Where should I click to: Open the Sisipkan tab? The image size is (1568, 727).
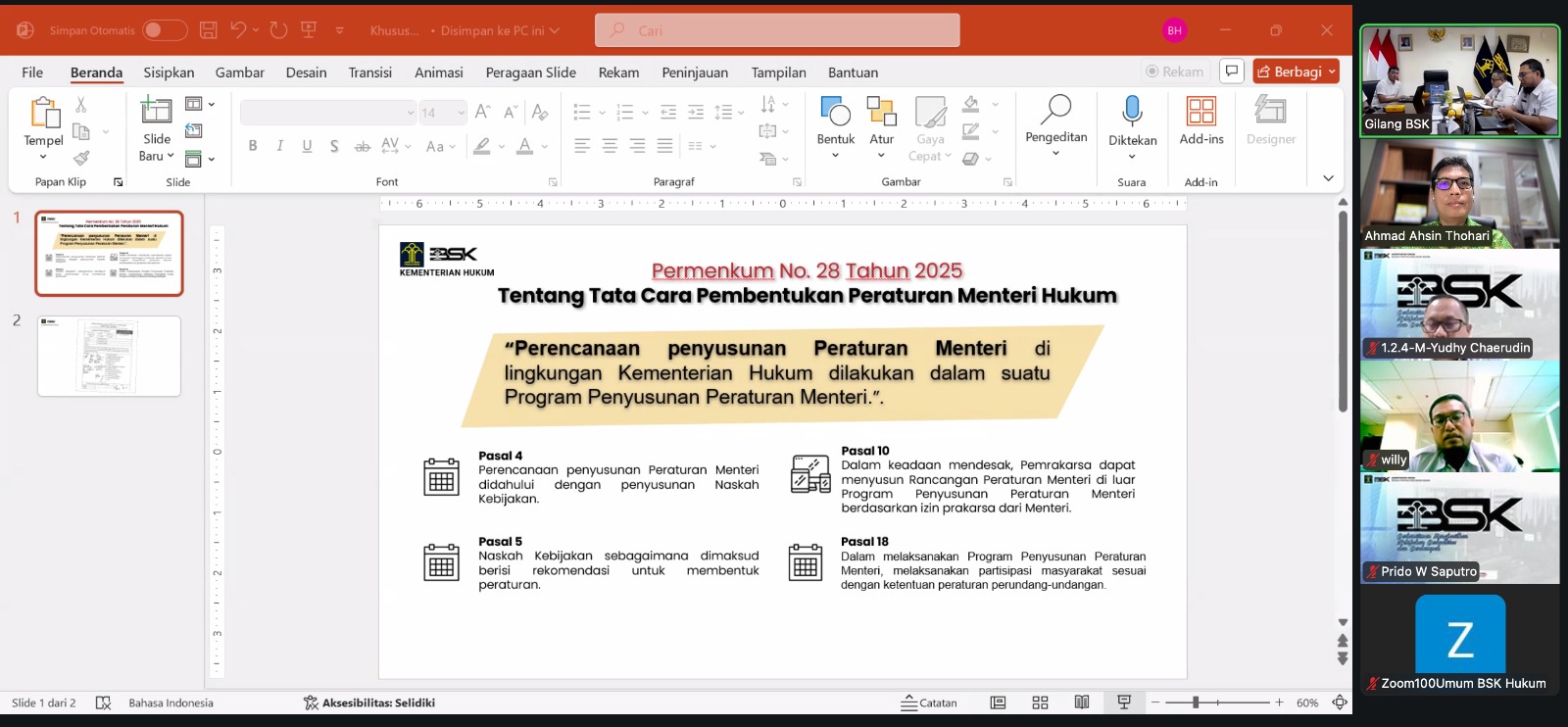coord(169,73)
